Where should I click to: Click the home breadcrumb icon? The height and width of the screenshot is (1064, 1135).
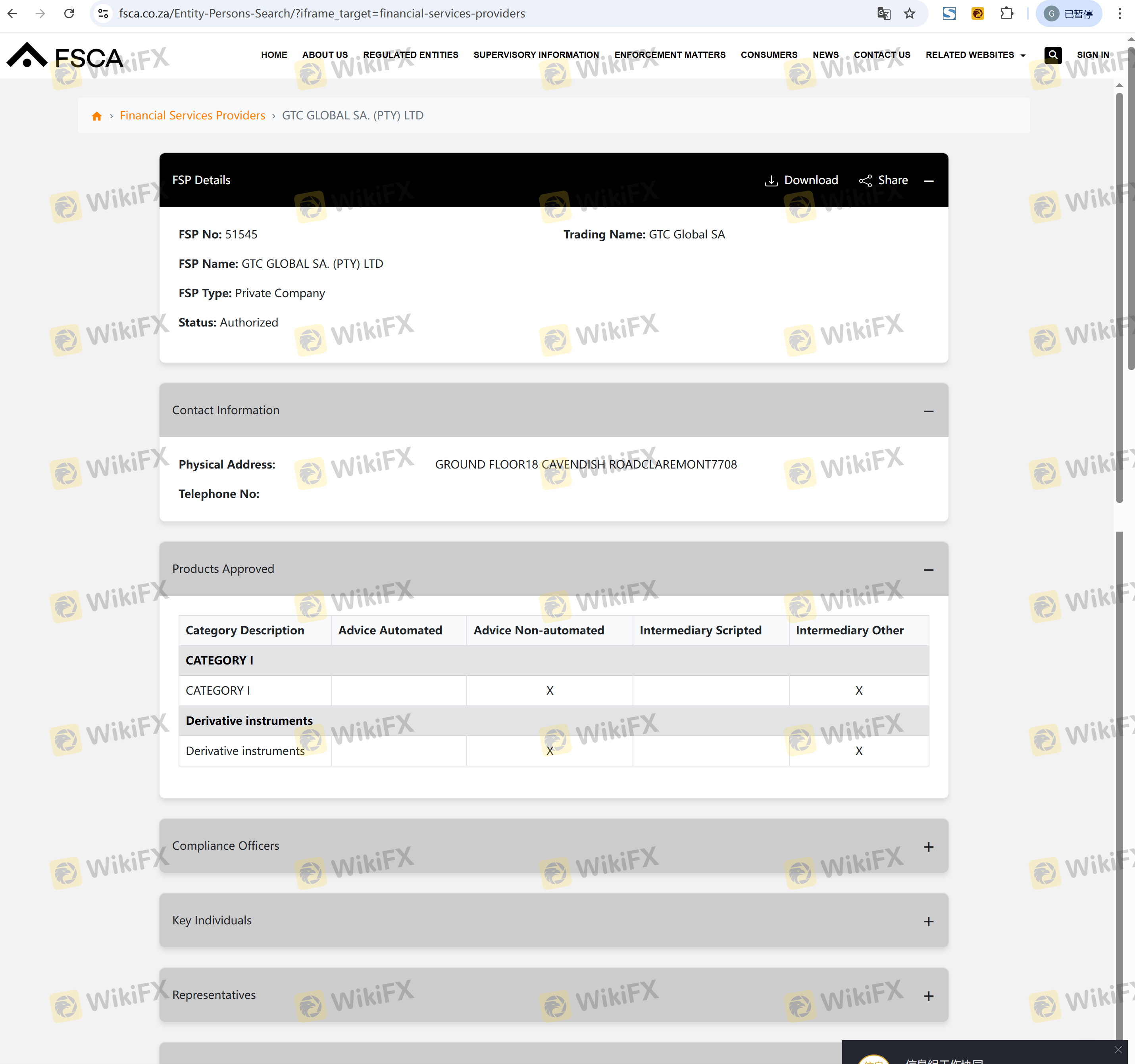click(x=96, y=116)
